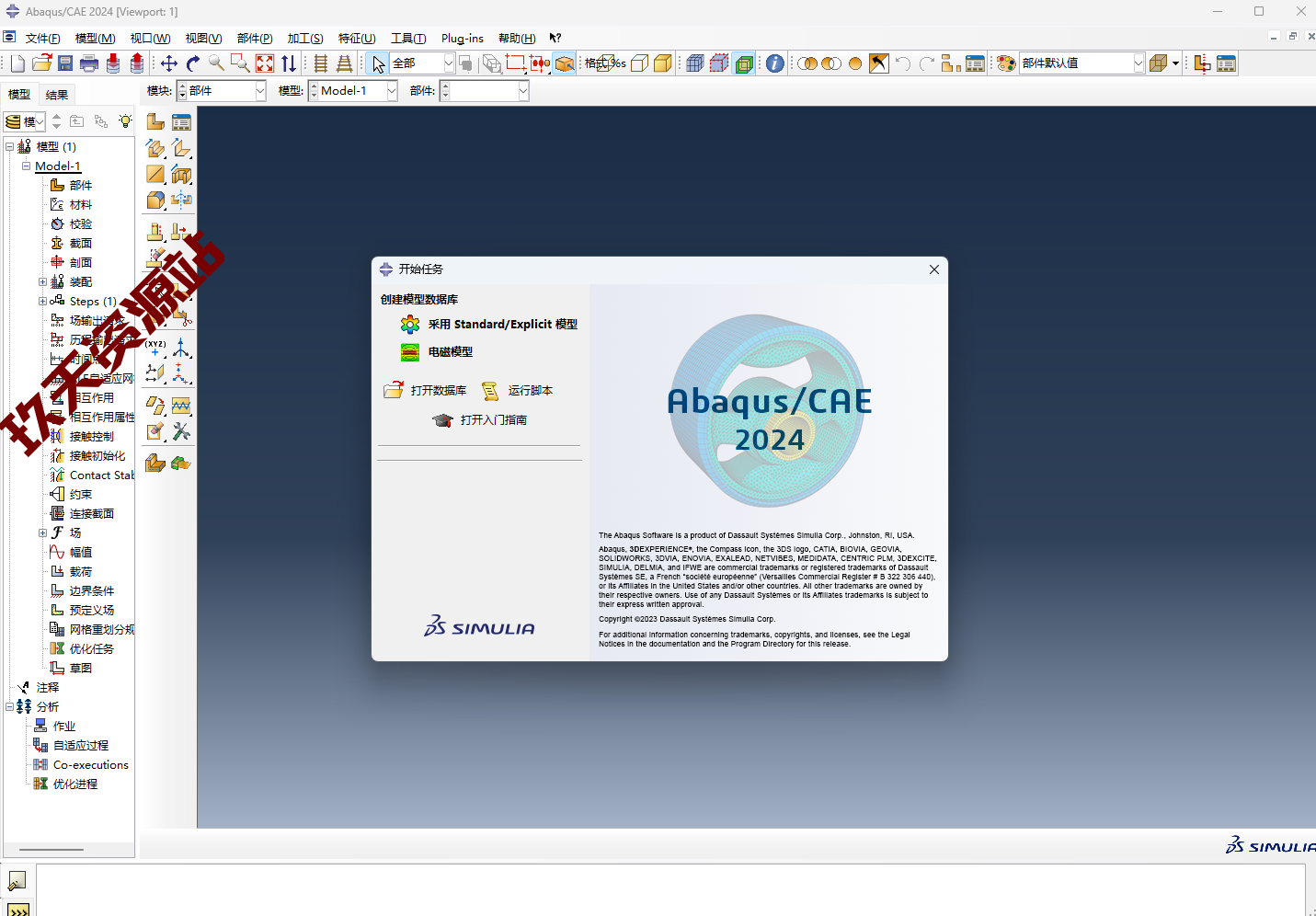Click the blue Query information icon

click(775, 63)
